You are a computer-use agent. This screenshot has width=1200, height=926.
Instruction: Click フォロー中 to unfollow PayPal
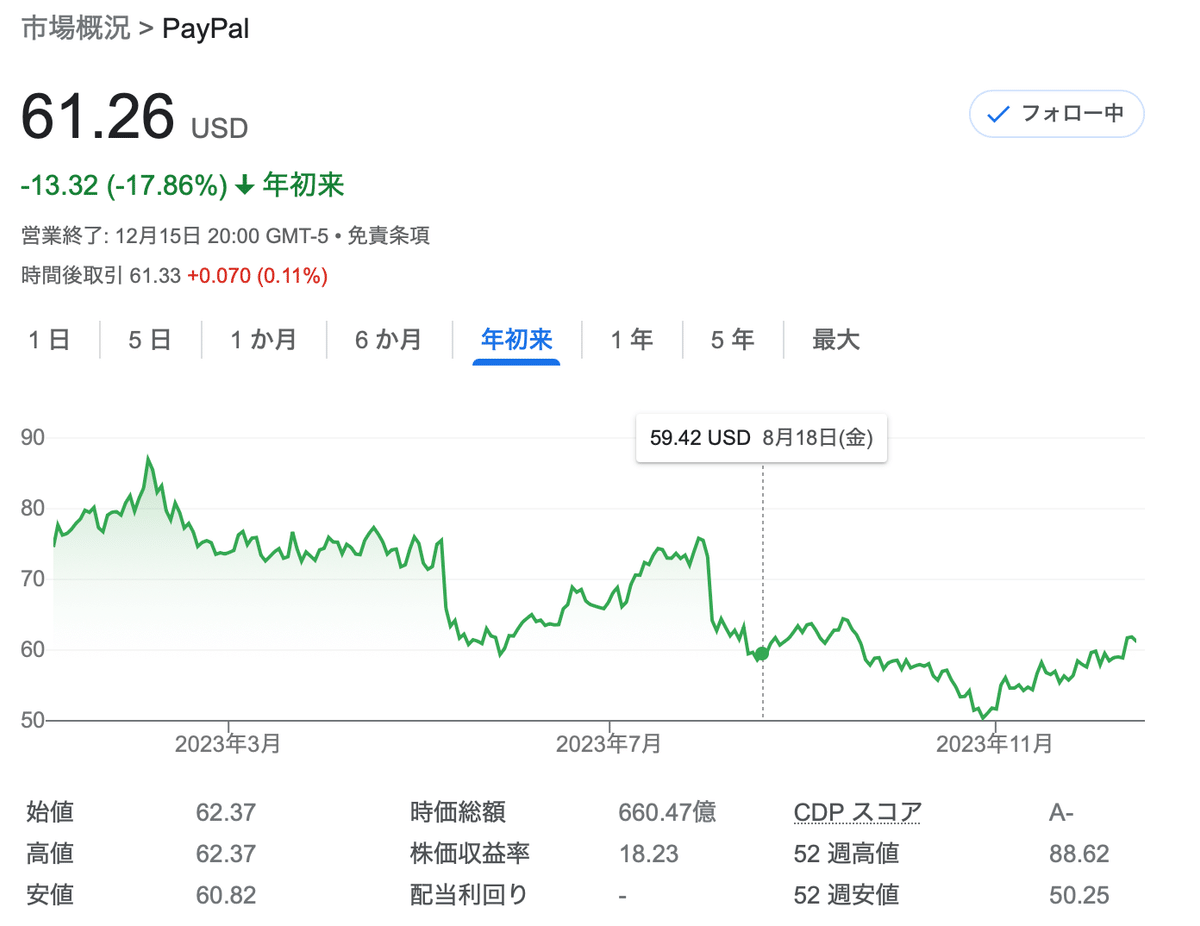pos(1056,114)
